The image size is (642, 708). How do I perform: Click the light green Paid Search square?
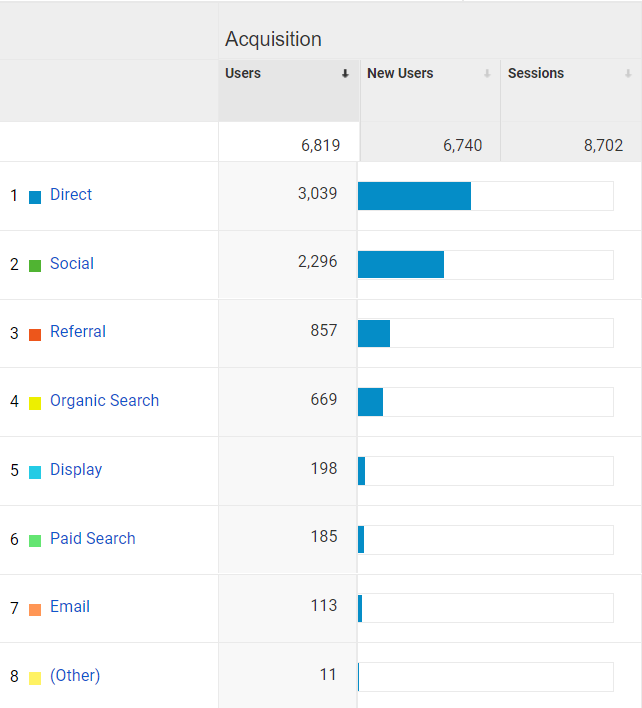point(35,540)
